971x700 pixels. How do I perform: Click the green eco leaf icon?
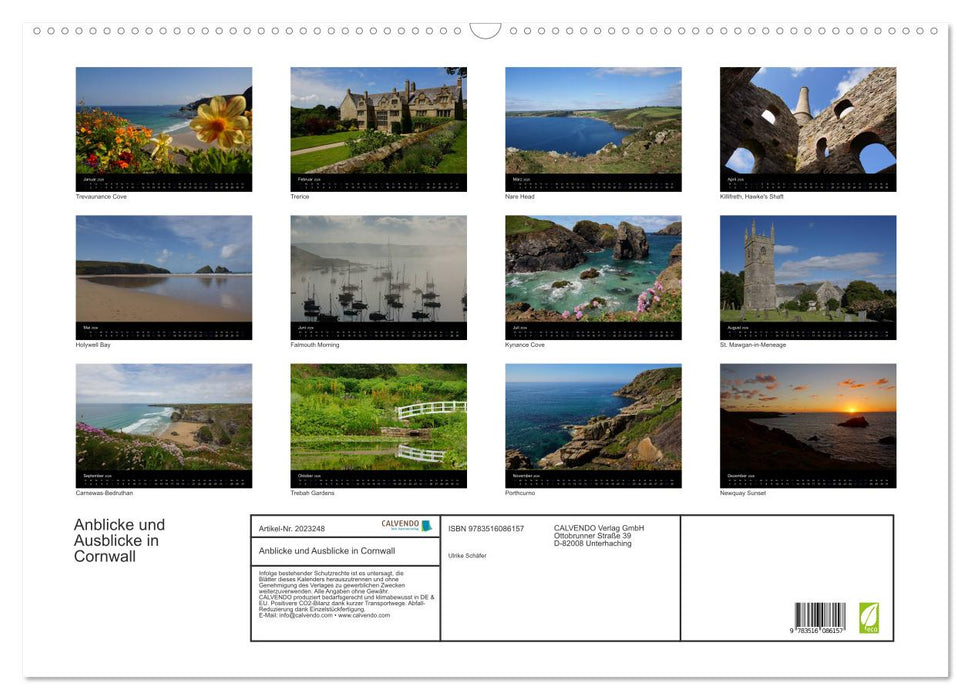[x=868, y=617]
